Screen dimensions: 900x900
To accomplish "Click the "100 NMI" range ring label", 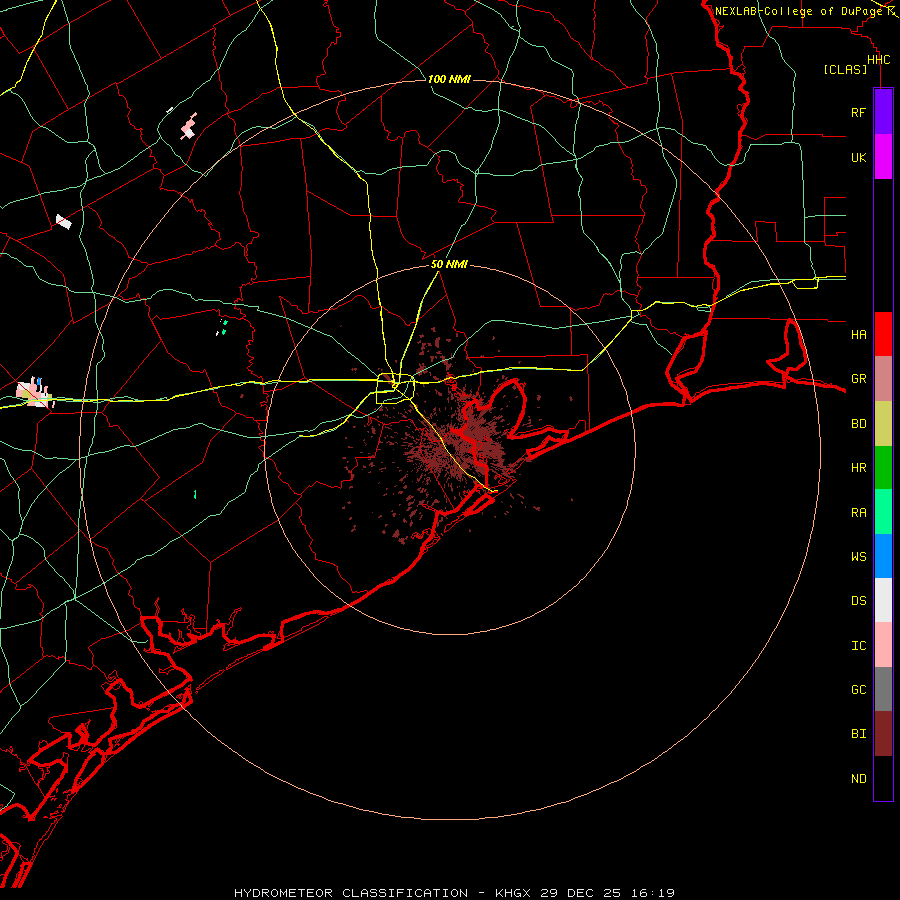I will tap(449, 79).
